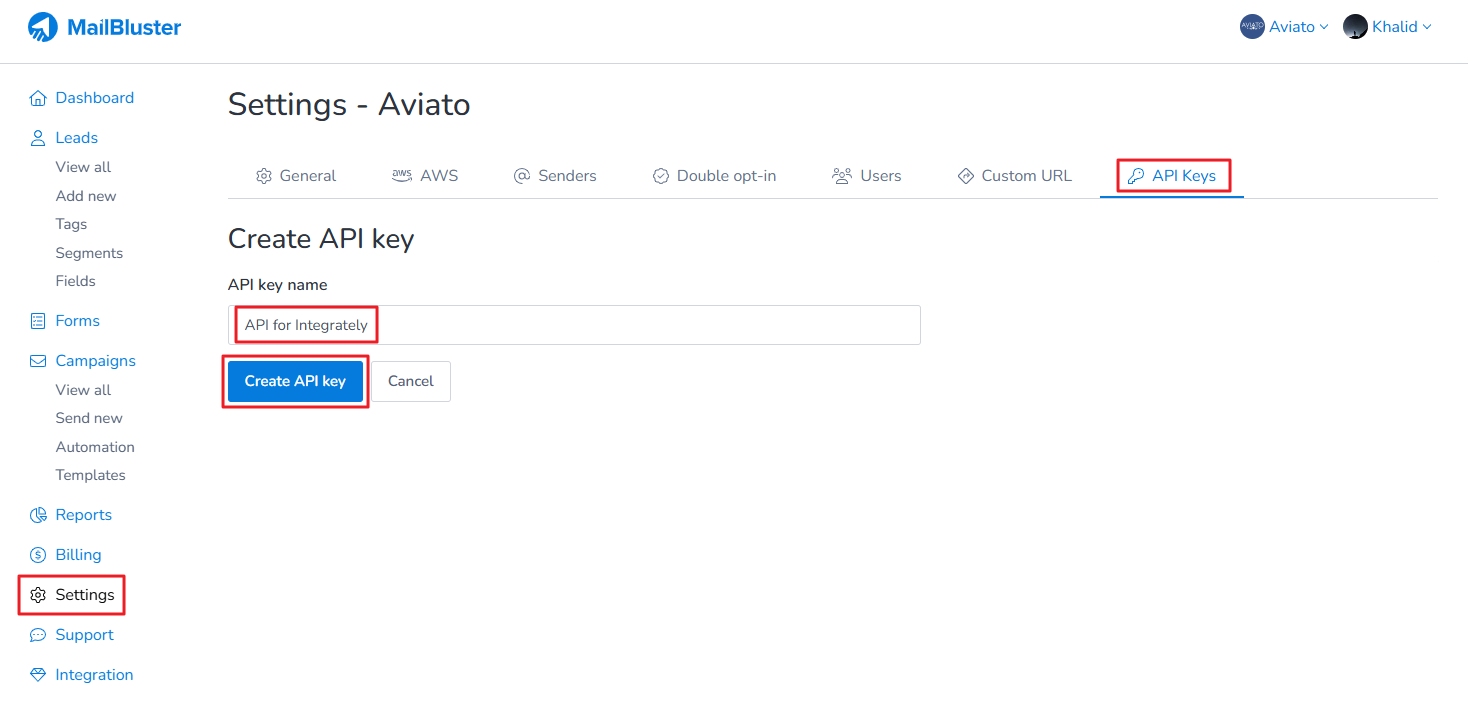Open the Khalid user account menu
The image size is (1468, 709).
coord(1387,27)
